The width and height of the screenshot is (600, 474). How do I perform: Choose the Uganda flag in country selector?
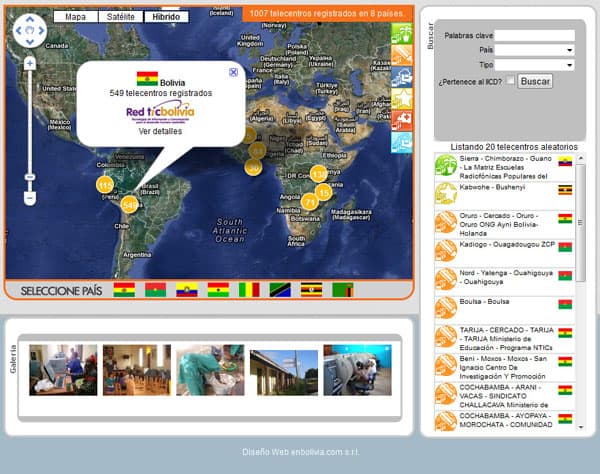(x=311, y=290)
